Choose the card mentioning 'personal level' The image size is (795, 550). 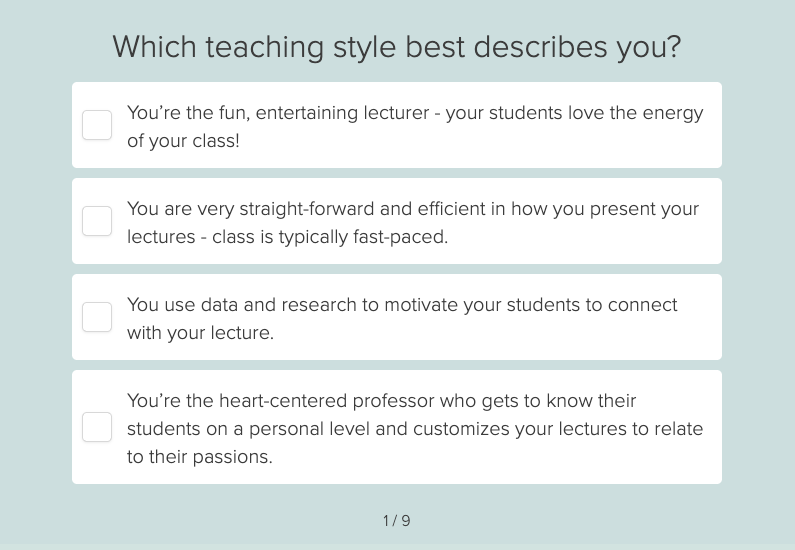point(397,427)
